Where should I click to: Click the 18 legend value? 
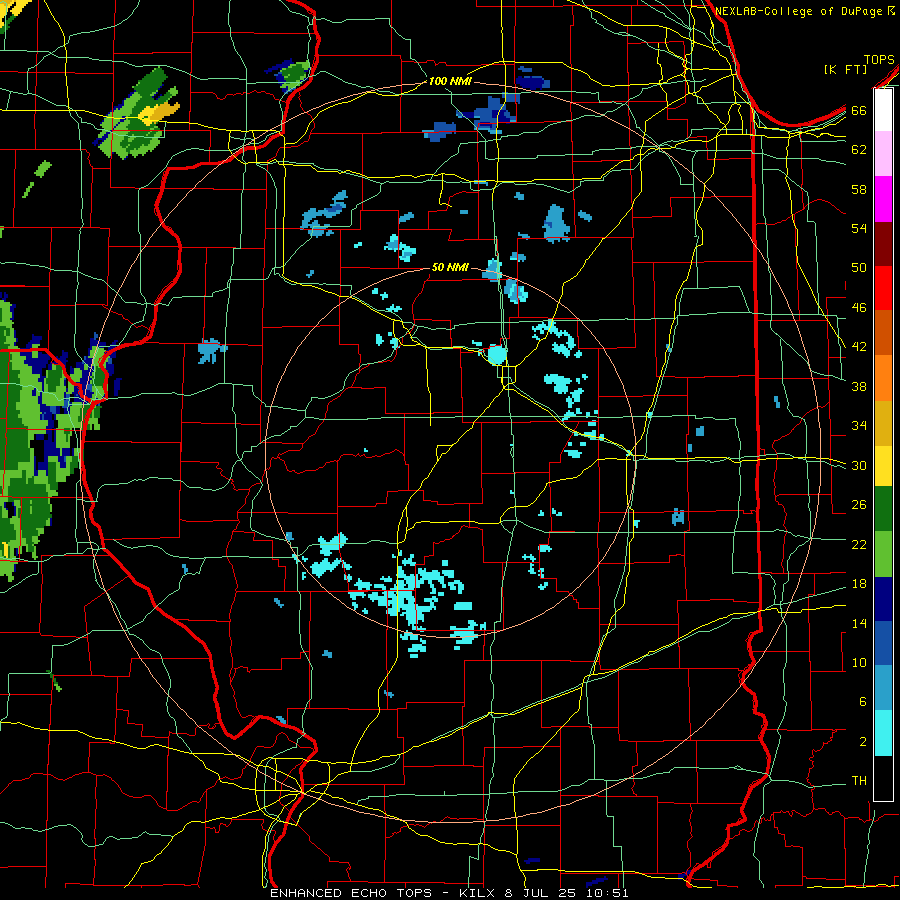859,584
